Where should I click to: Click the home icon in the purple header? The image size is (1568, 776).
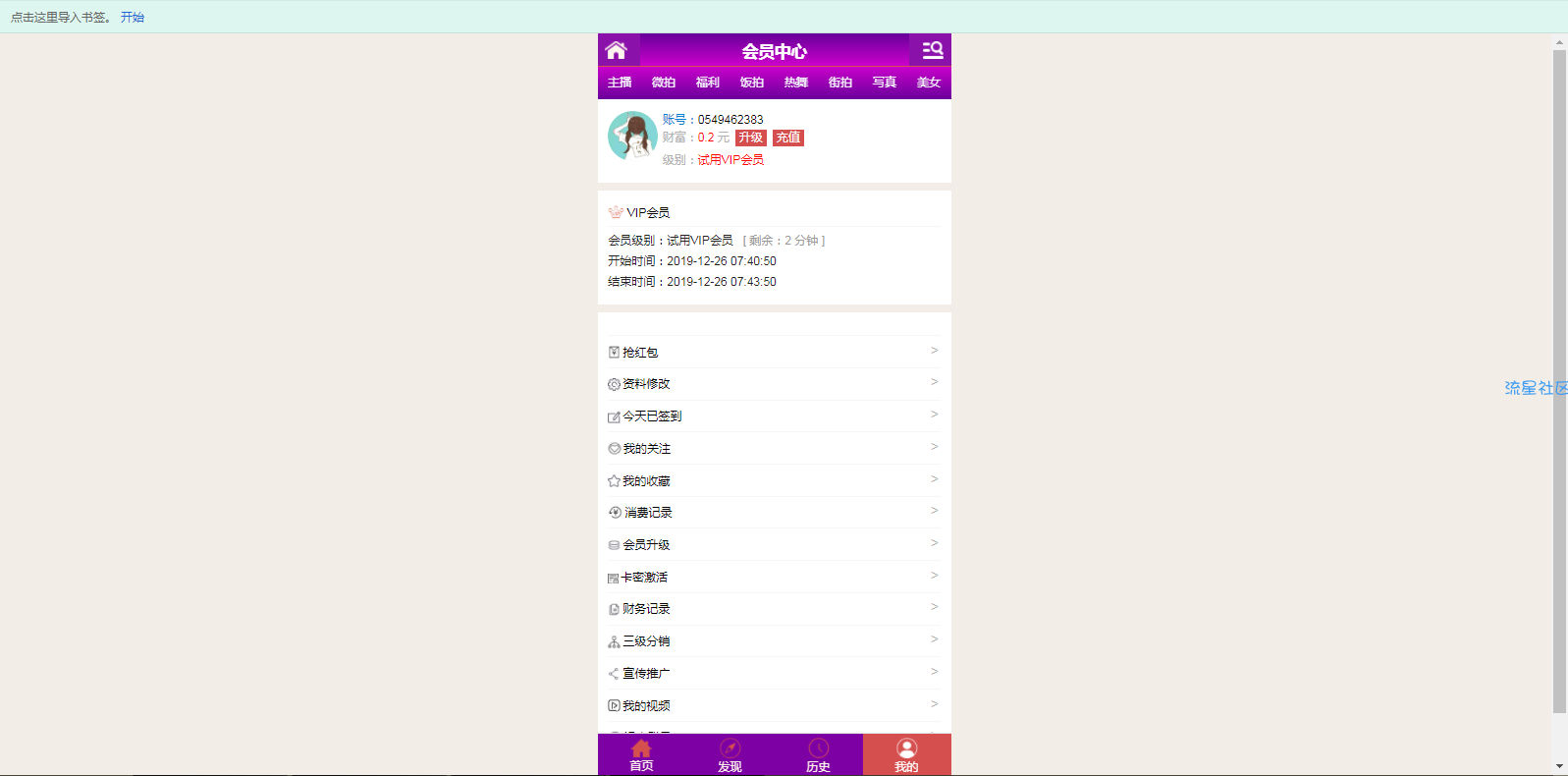617,50
